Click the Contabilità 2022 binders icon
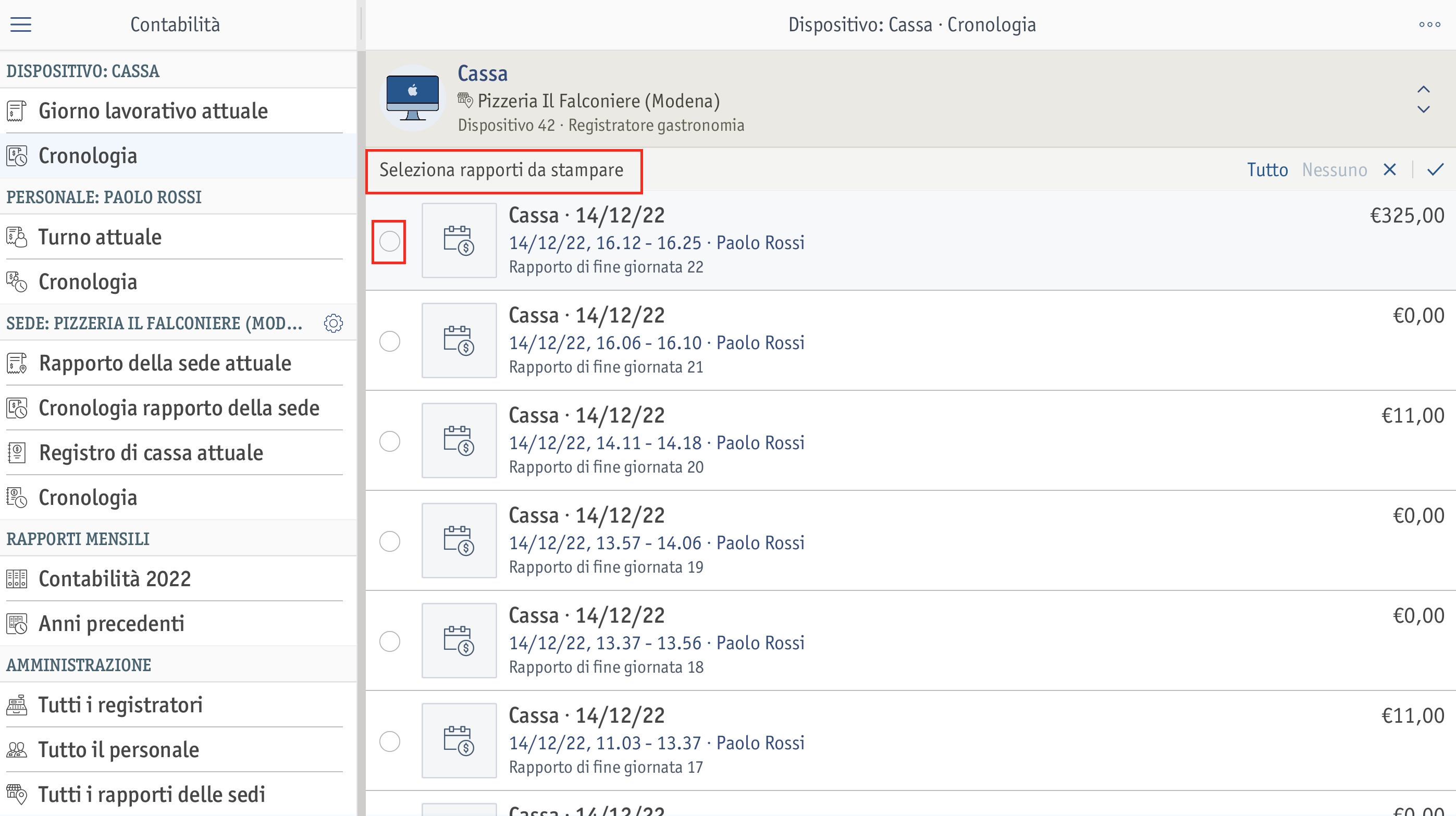1456x816 pixels. [16, 579]
